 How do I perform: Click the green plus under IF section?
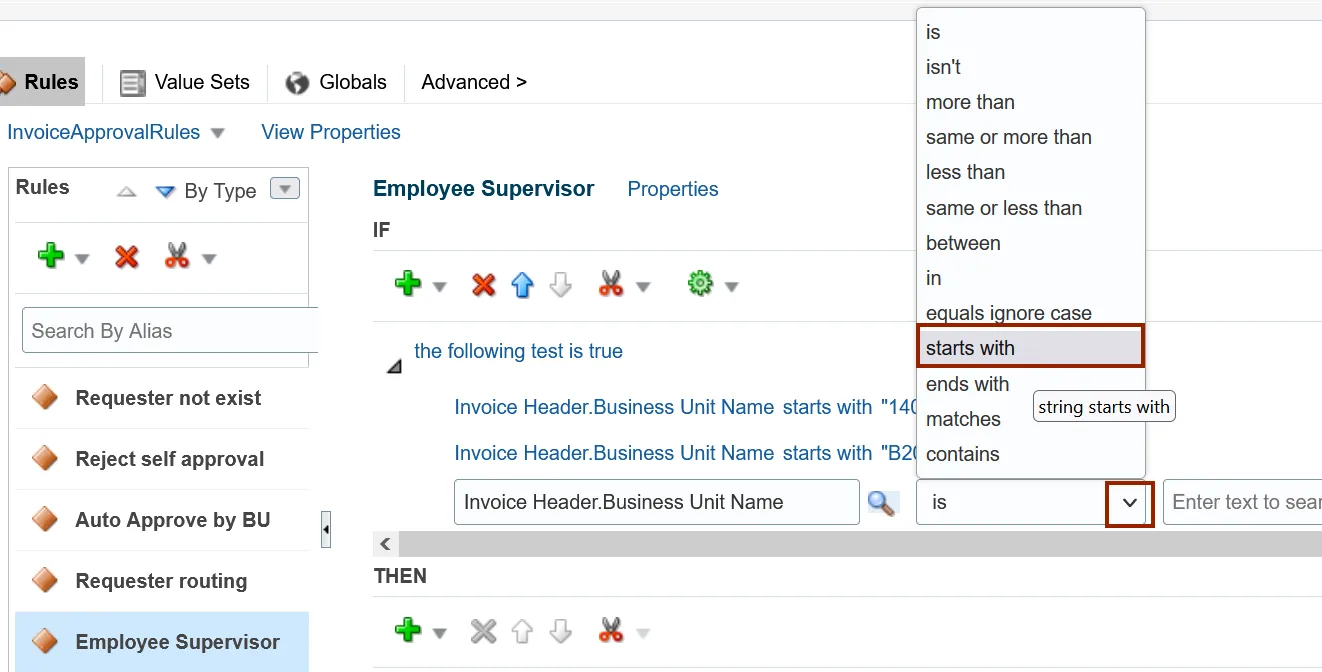[x=408, y=285]
